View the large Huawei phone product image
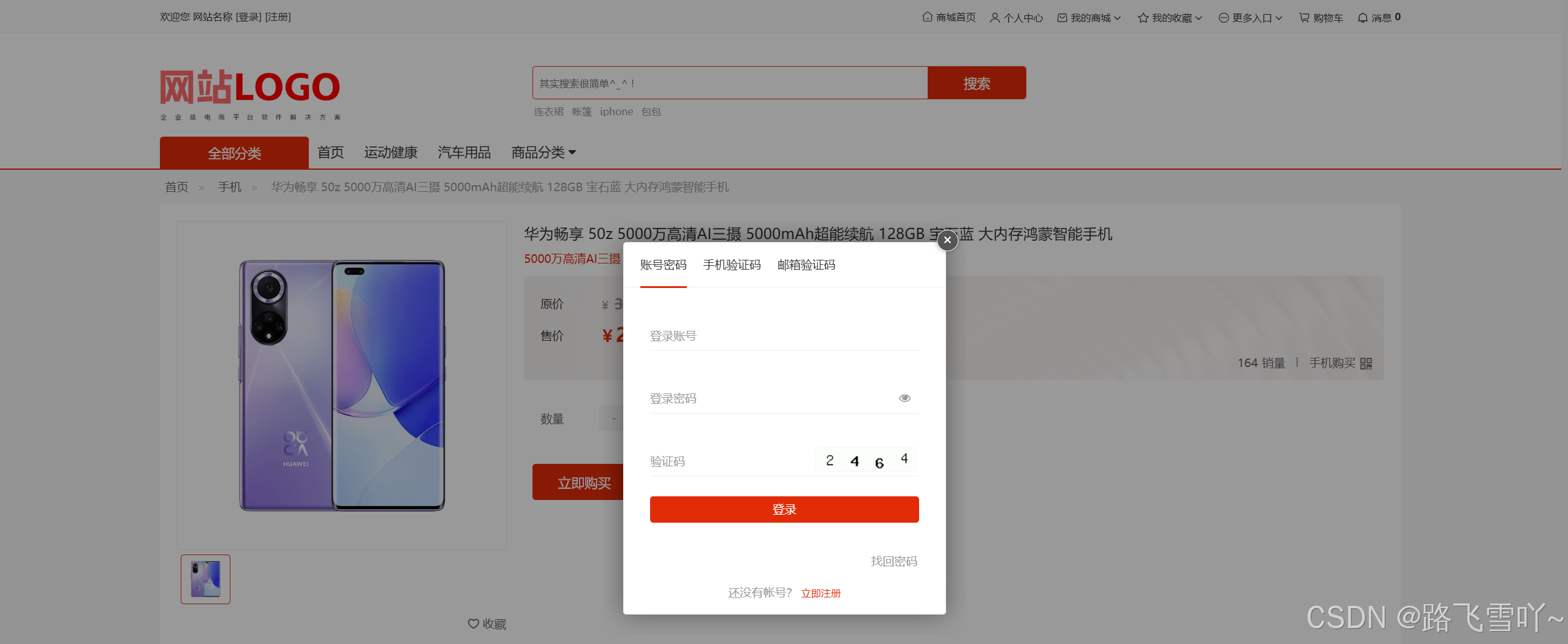 click(342, 385)
